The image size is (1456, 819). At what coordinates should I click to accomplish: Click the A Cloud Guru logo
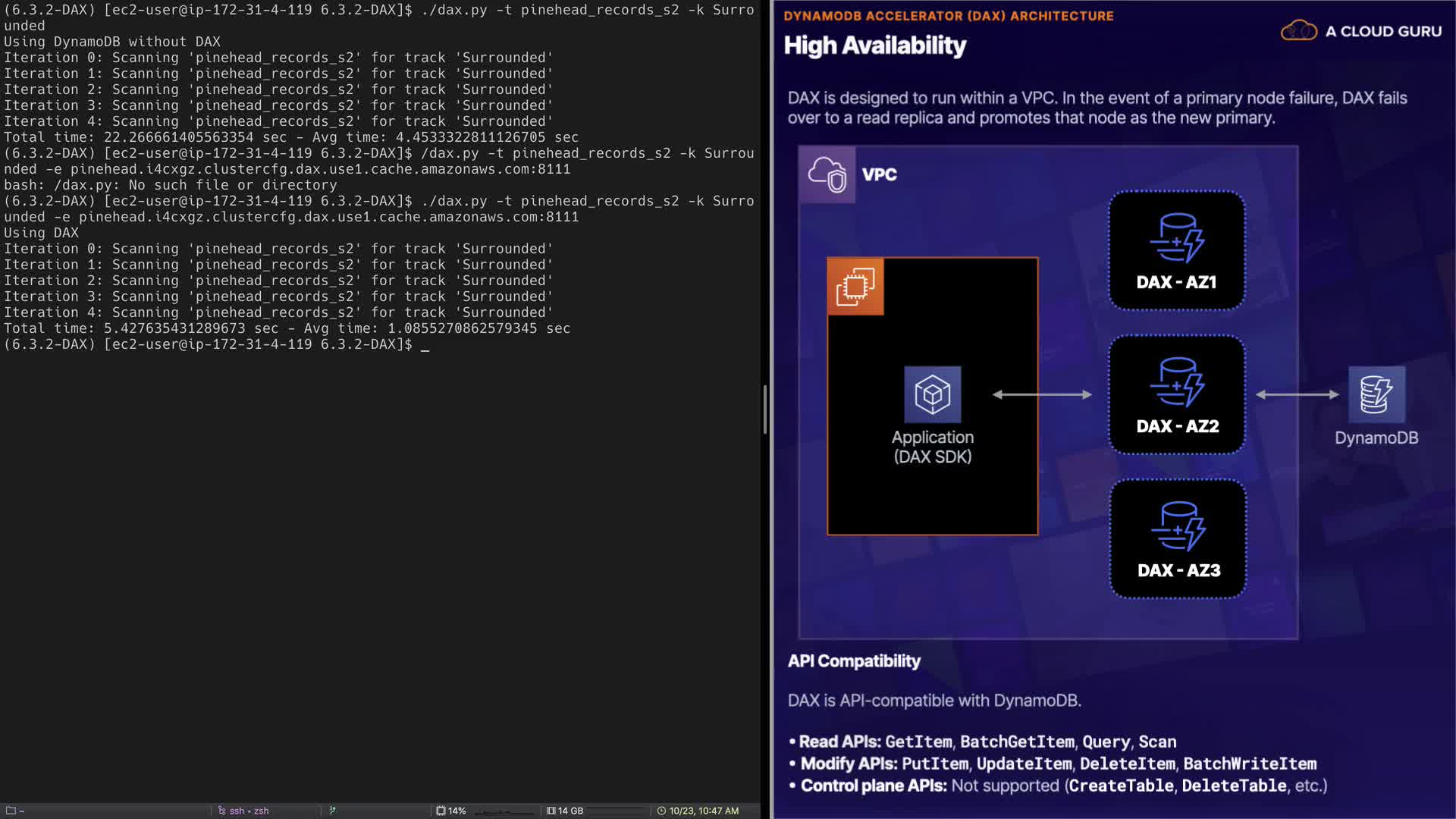pos(1361,31)
